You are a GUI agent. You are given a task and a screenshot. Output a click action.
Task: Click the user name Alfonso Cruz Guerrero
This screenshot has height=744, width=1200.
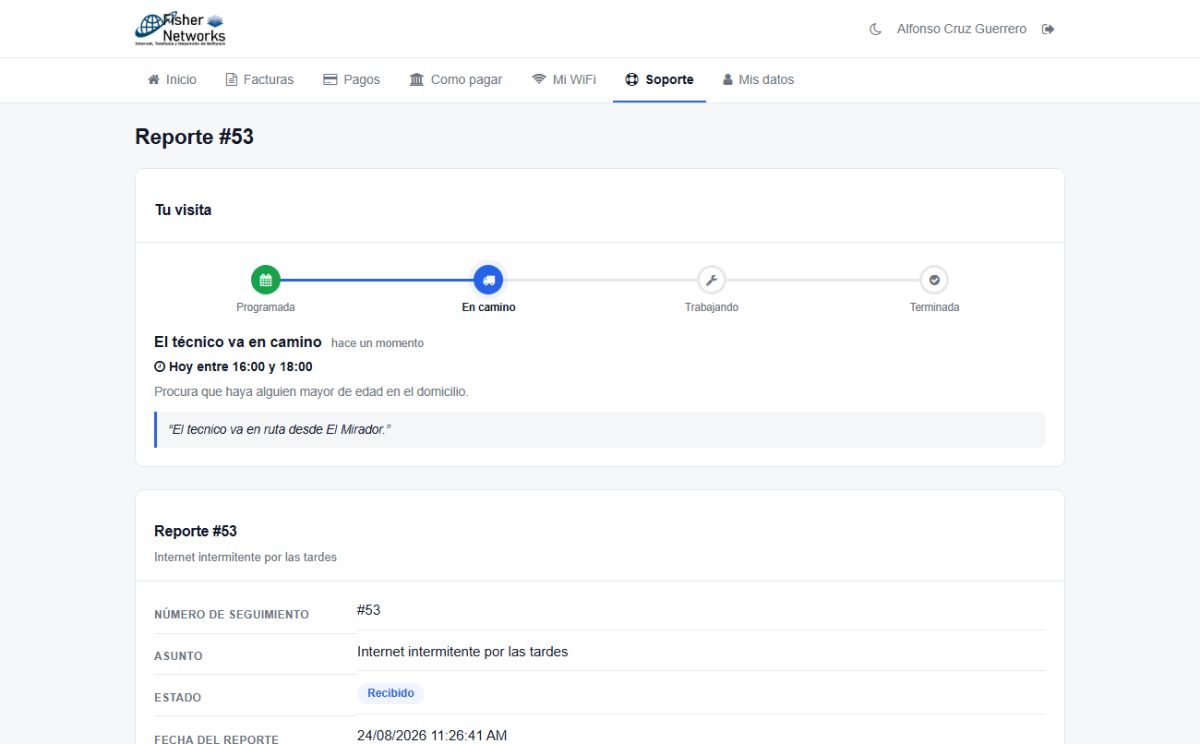[962, 29]
